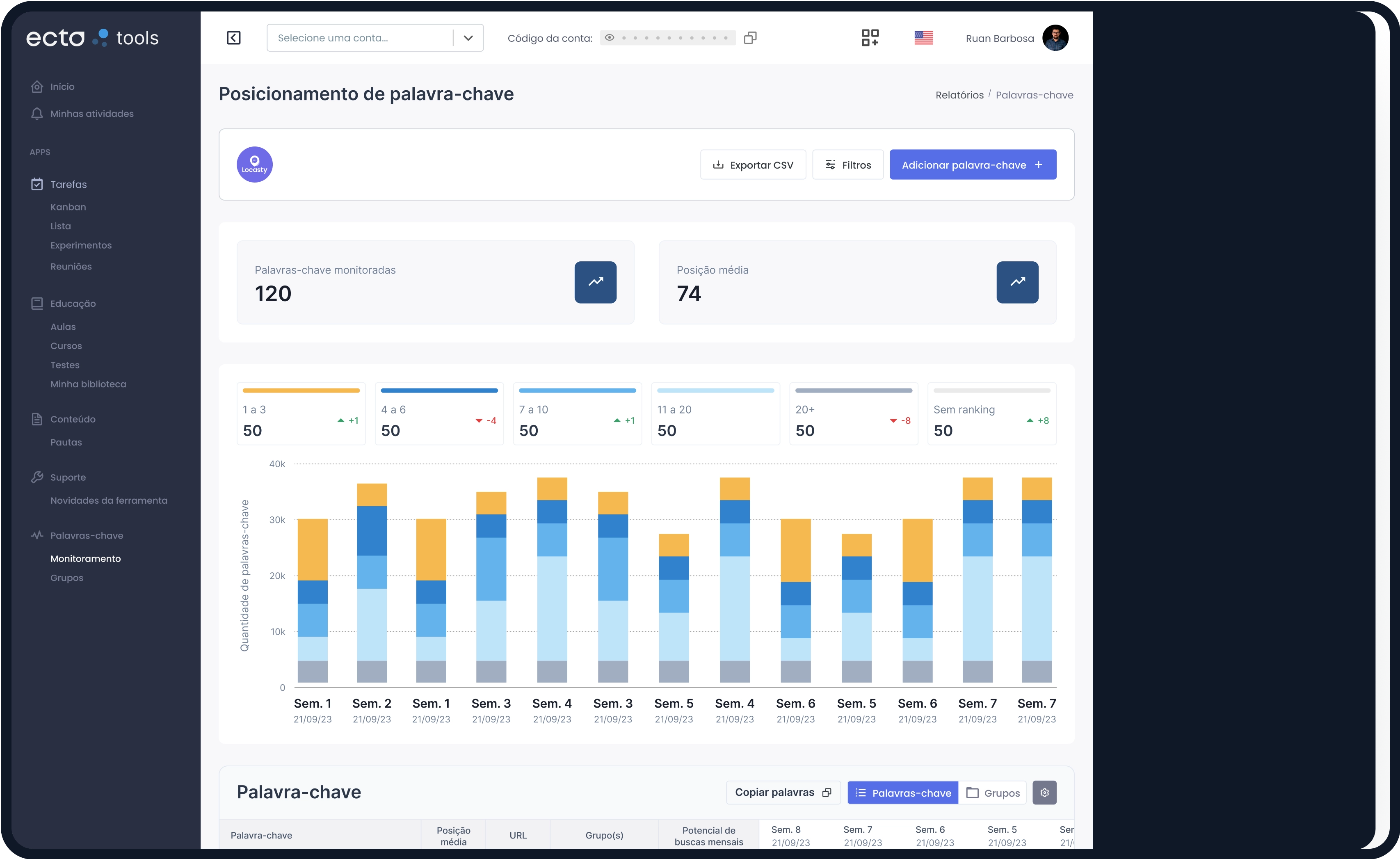Change language via the US flag icon
This screenshot has height=859, width=1400.
click(923, 38)
